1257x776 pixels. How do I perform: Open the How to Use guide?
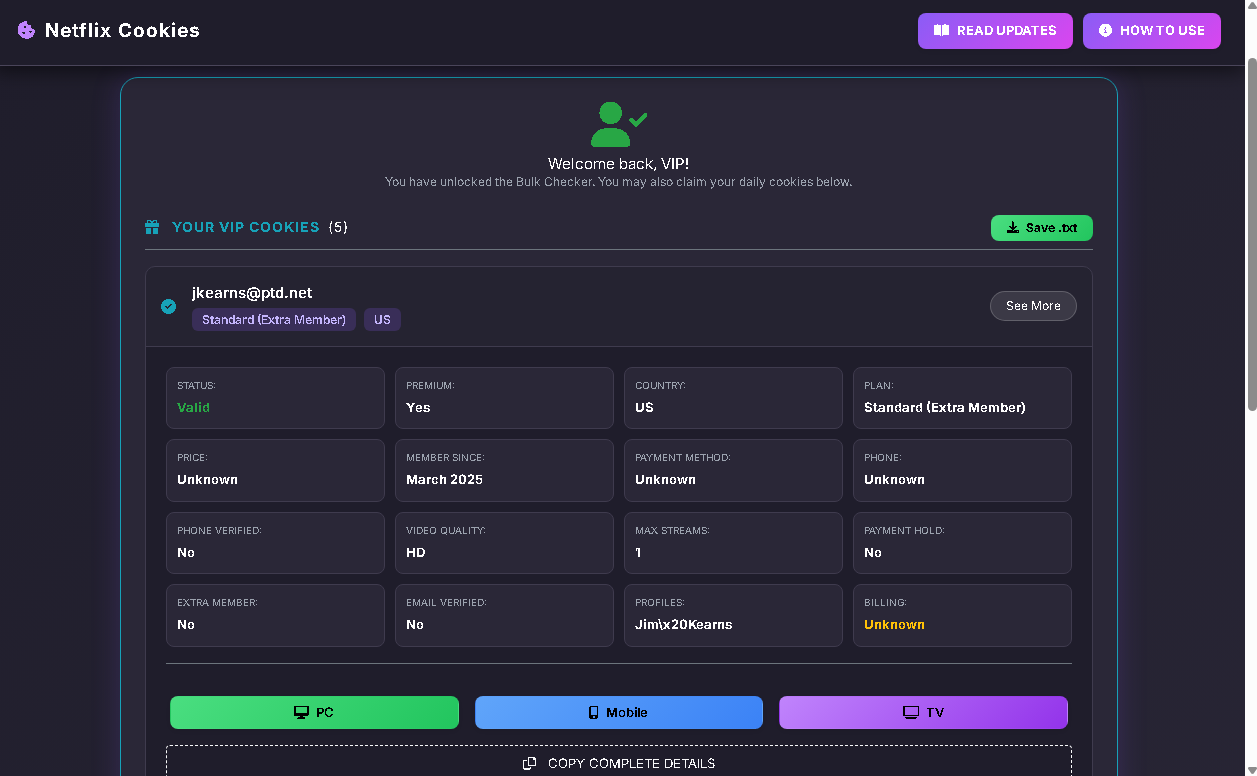pos(1151,31)
